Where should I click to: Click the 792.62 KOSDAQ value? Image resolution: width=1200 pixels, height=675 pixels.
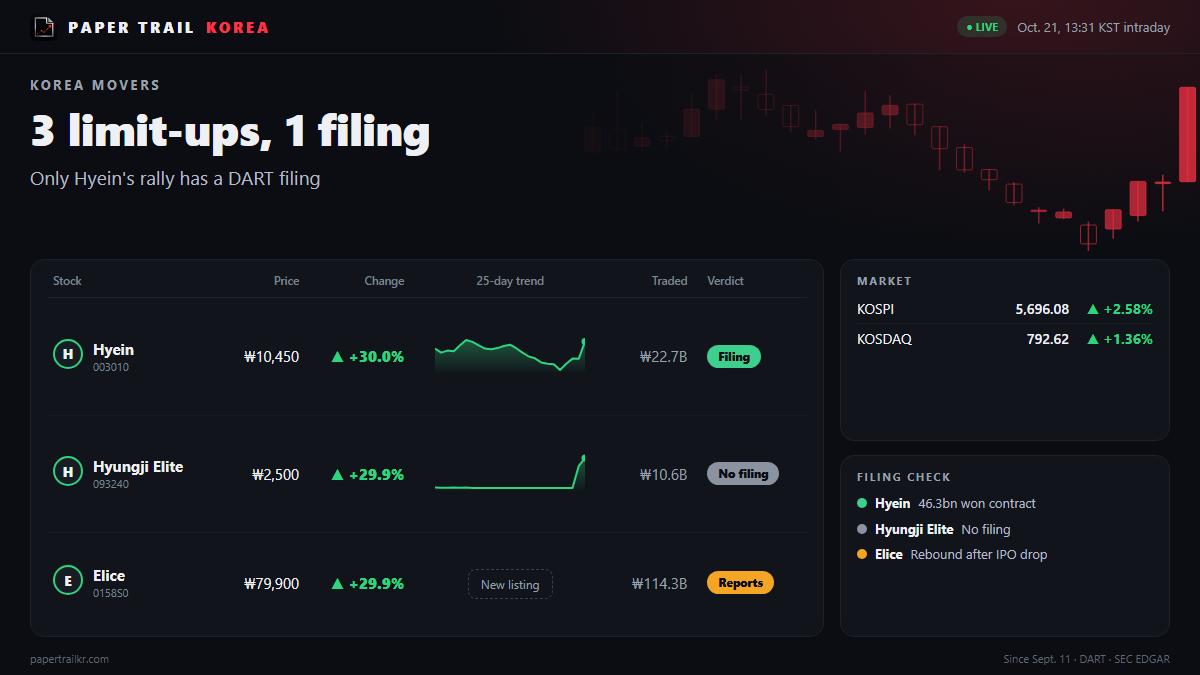(x=1048, y=339)
